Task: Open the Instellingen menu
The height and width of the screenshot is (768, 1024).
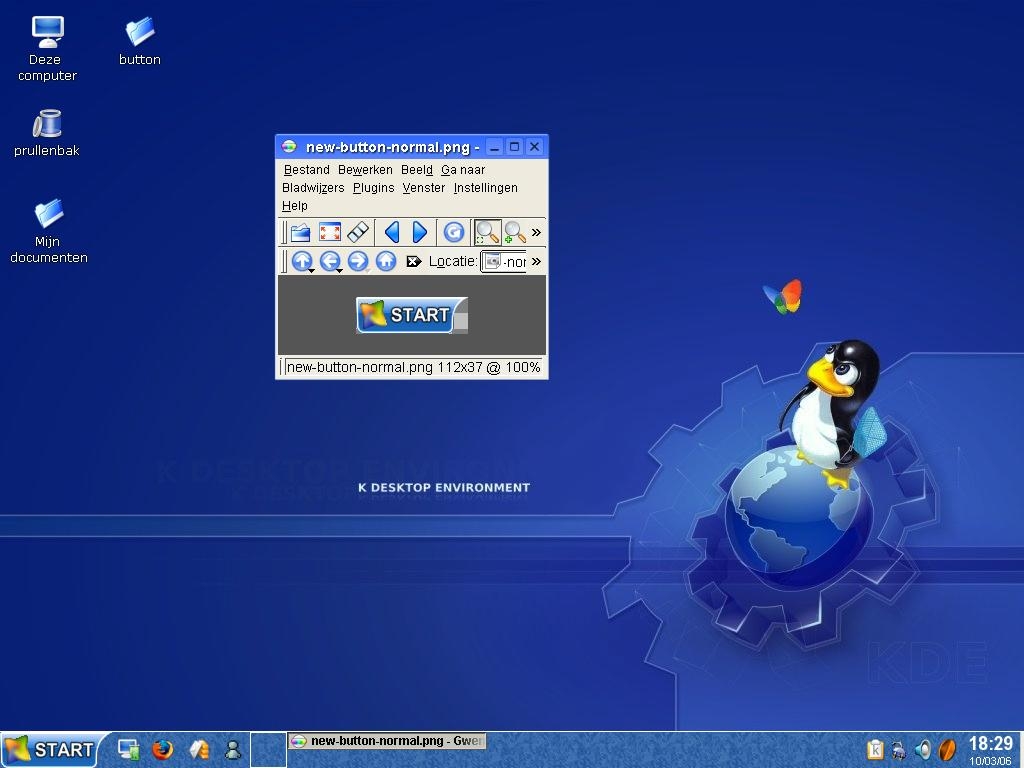Action: pos(485,188)
